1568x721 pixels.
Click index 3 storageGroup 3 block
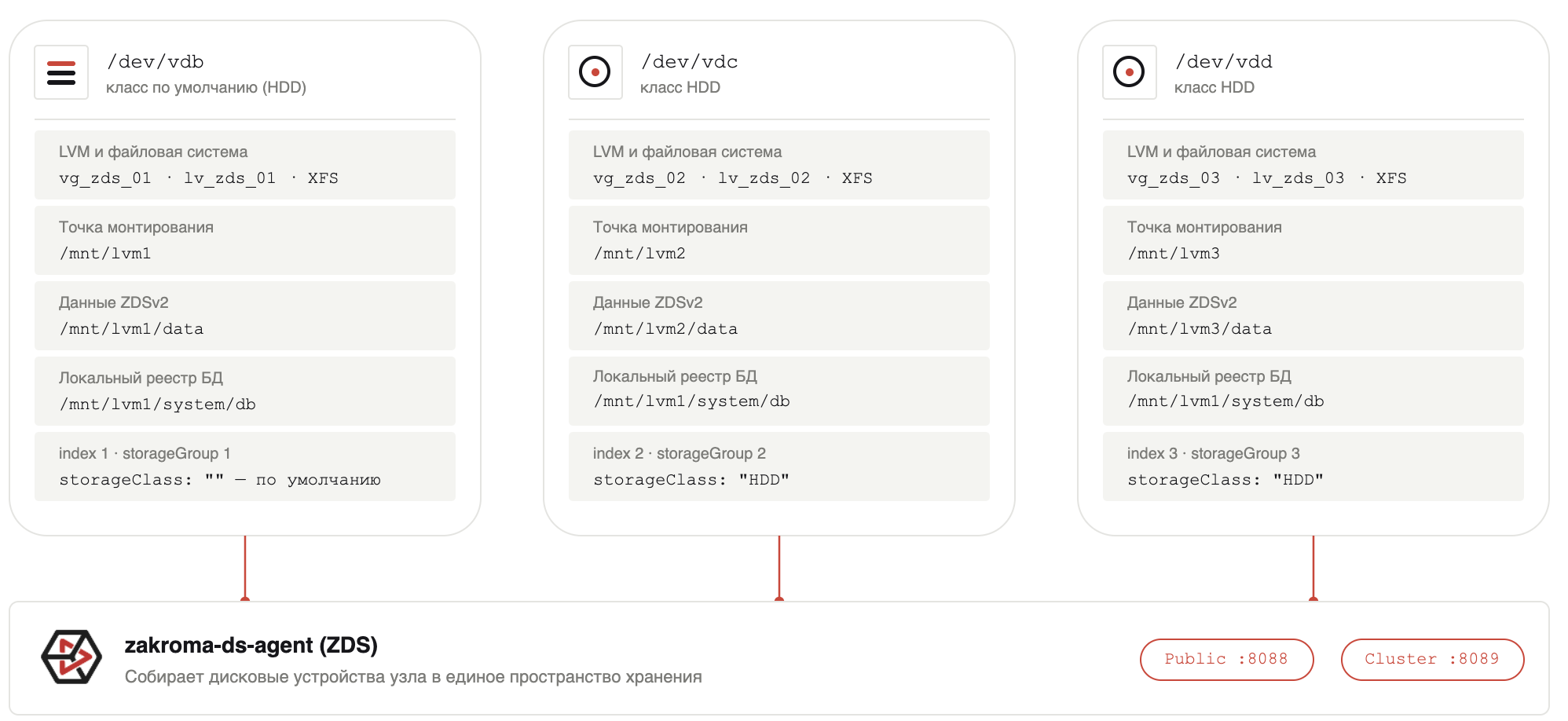pyautogui.click(x=1313, y=467)
